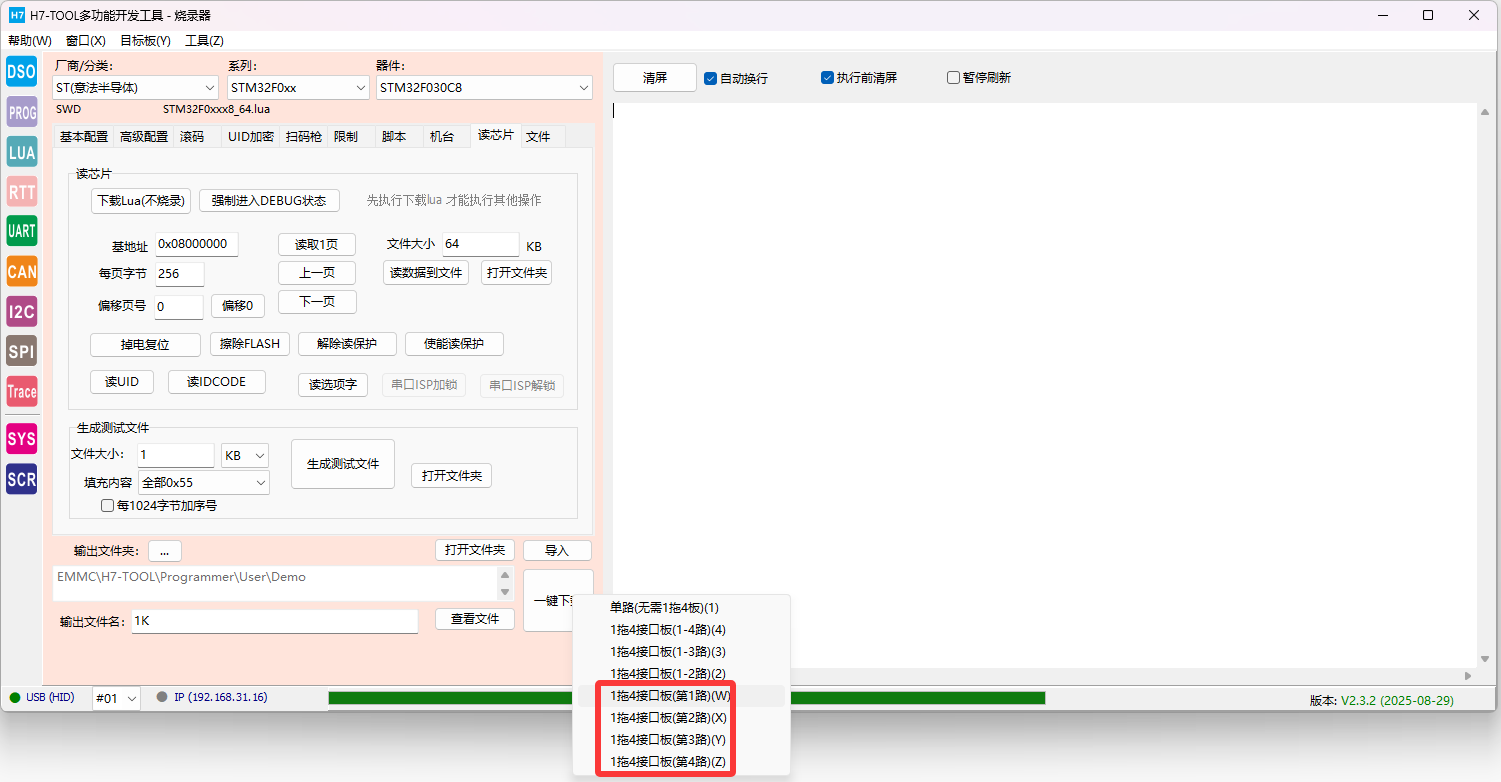
Task: Enable the 每1024字节加序号 checkbox
Action: pyautogui.click(x=108, y=506)
